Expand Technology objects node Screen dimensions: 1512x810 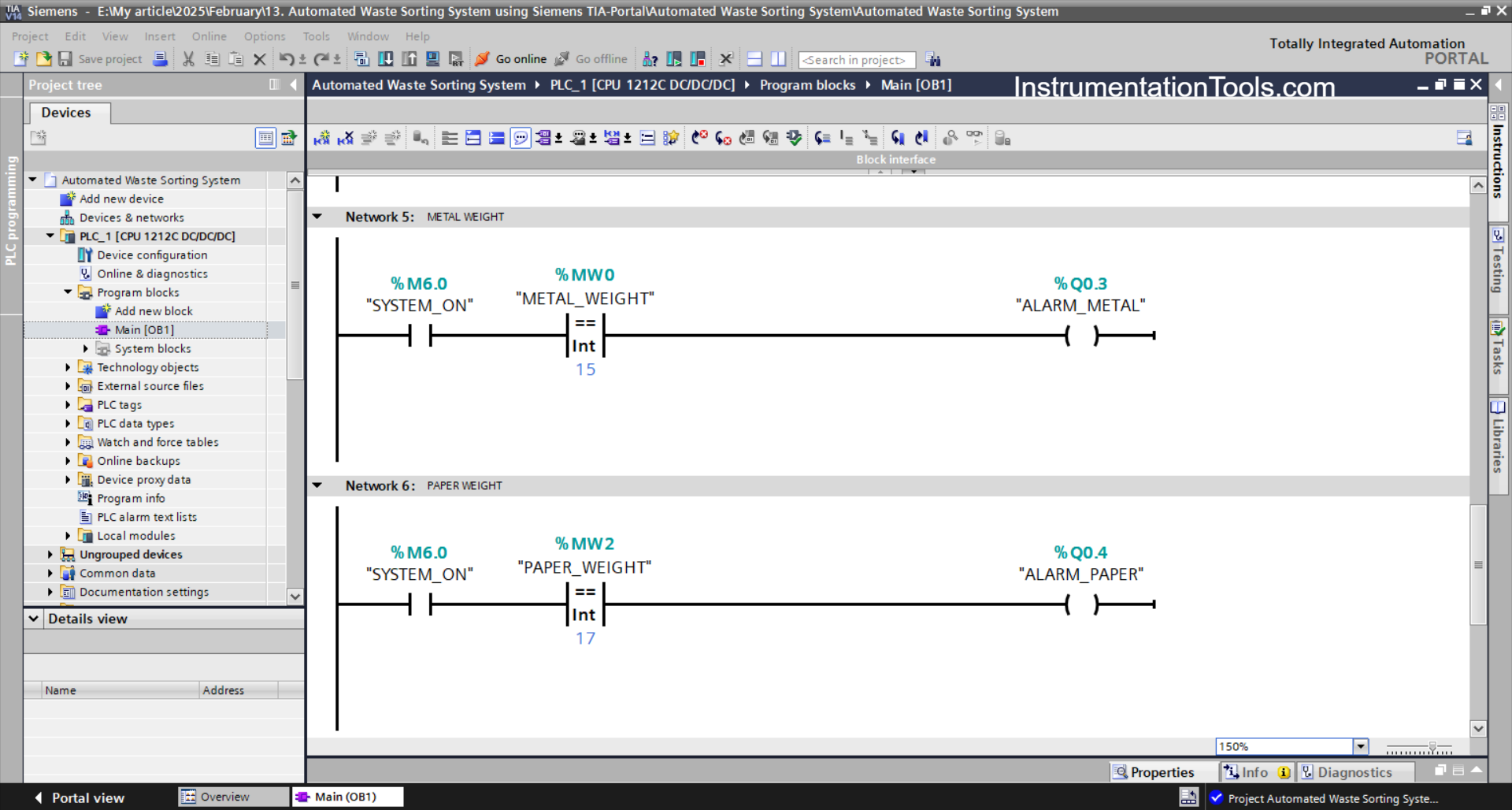pos(68,367)
